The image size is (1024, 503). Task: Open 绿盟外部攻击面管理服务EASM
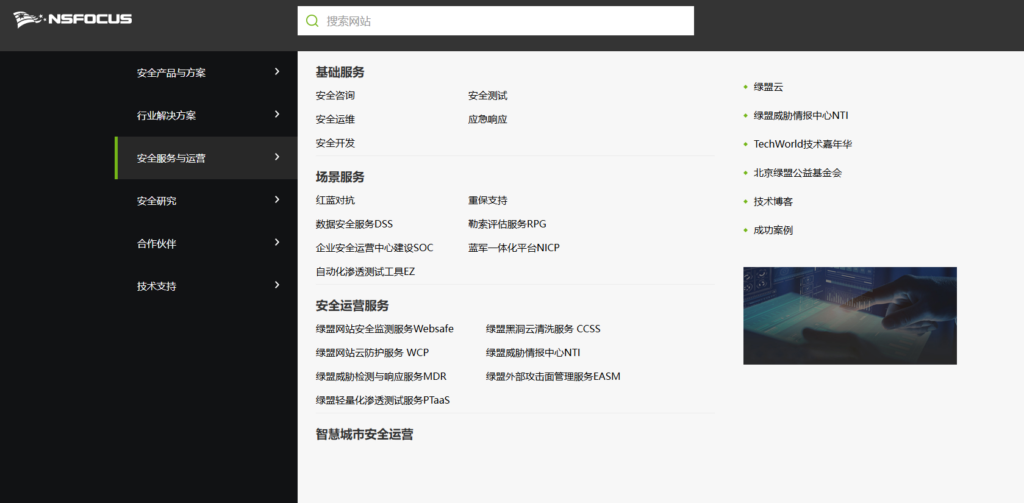coord(553,376)
